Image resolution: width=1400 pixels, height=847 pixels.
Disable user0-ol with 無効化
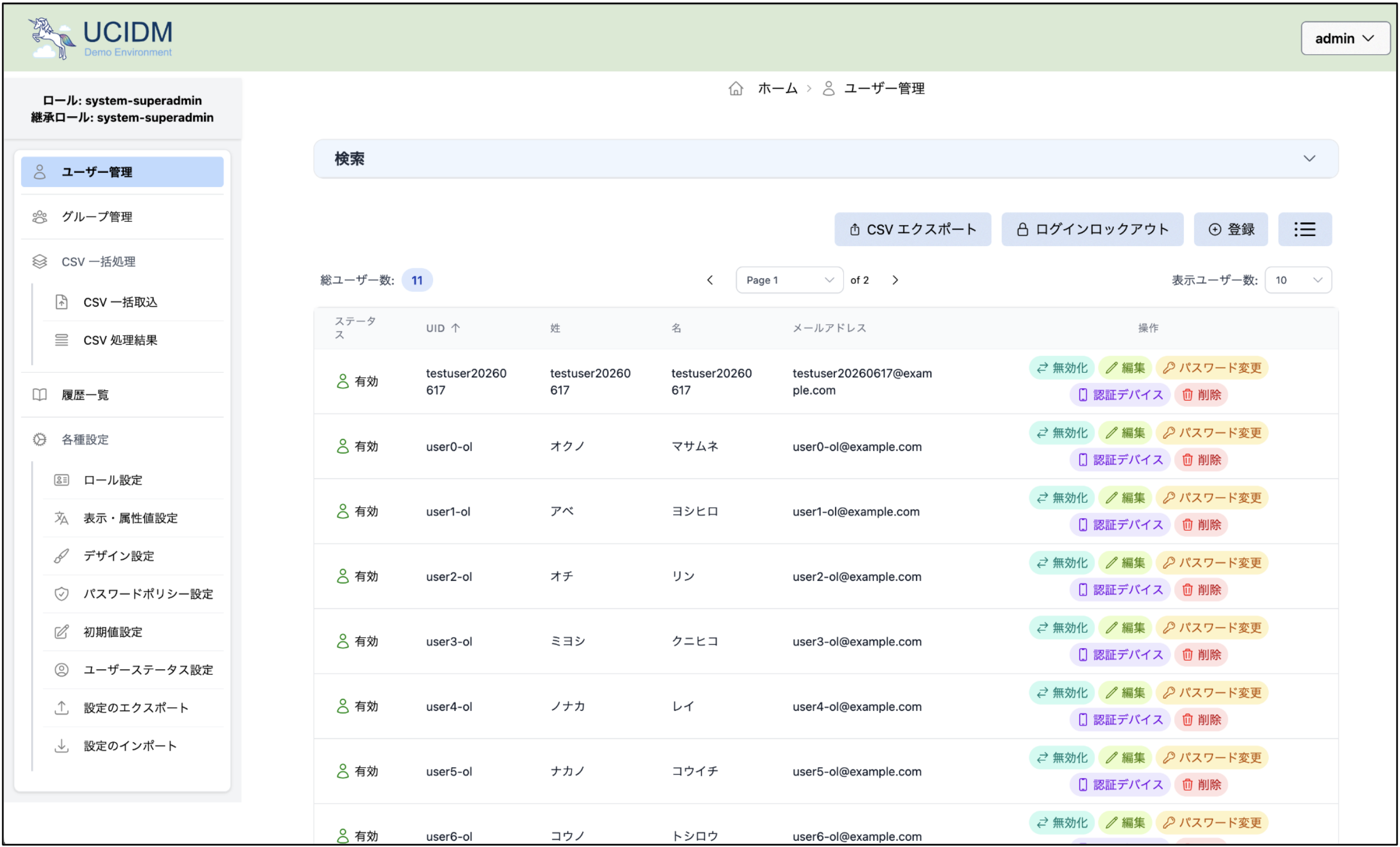1061,433
